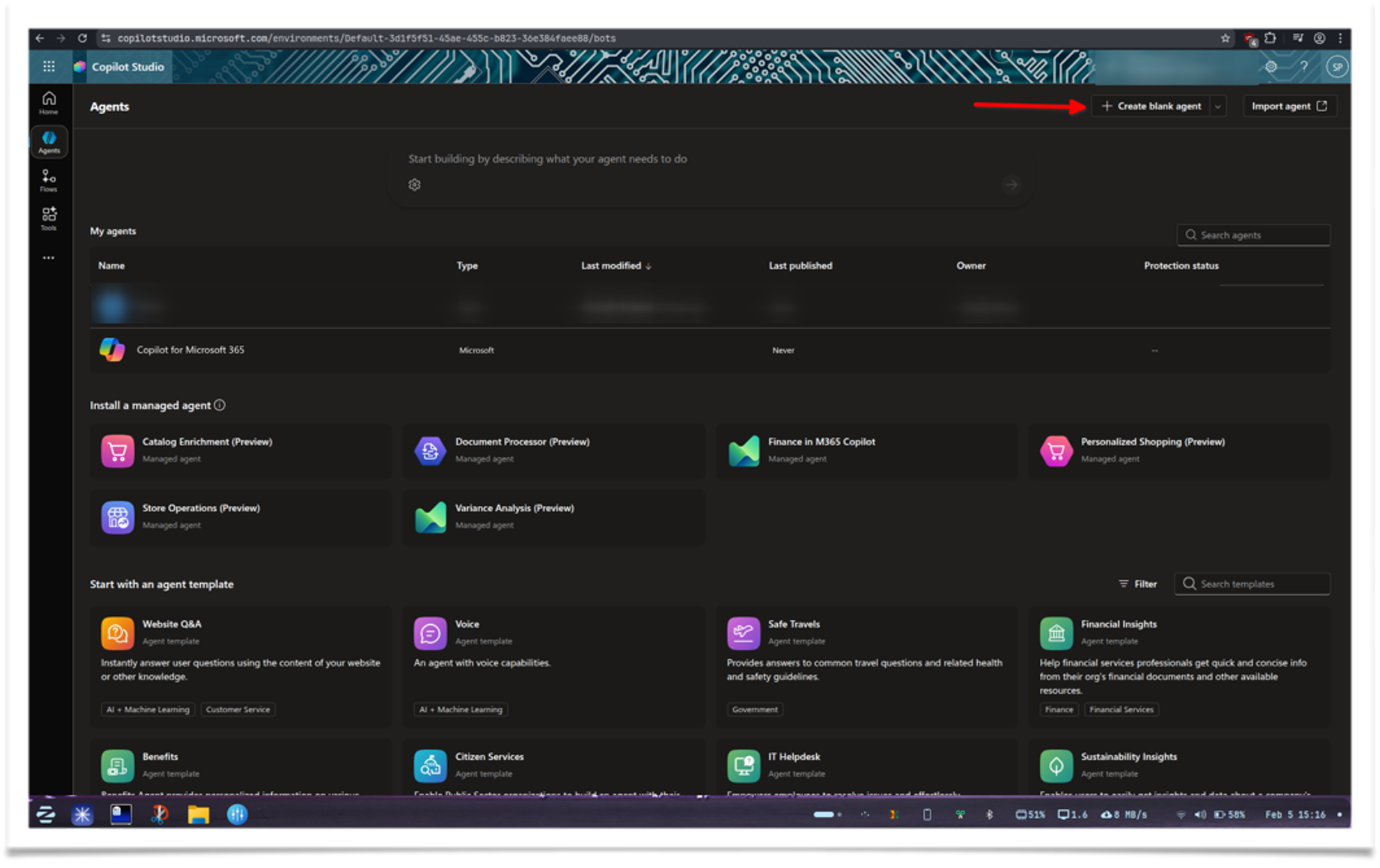
Task: Open the Copilot for Microsoft 365 agent
Action: point(191,350)
